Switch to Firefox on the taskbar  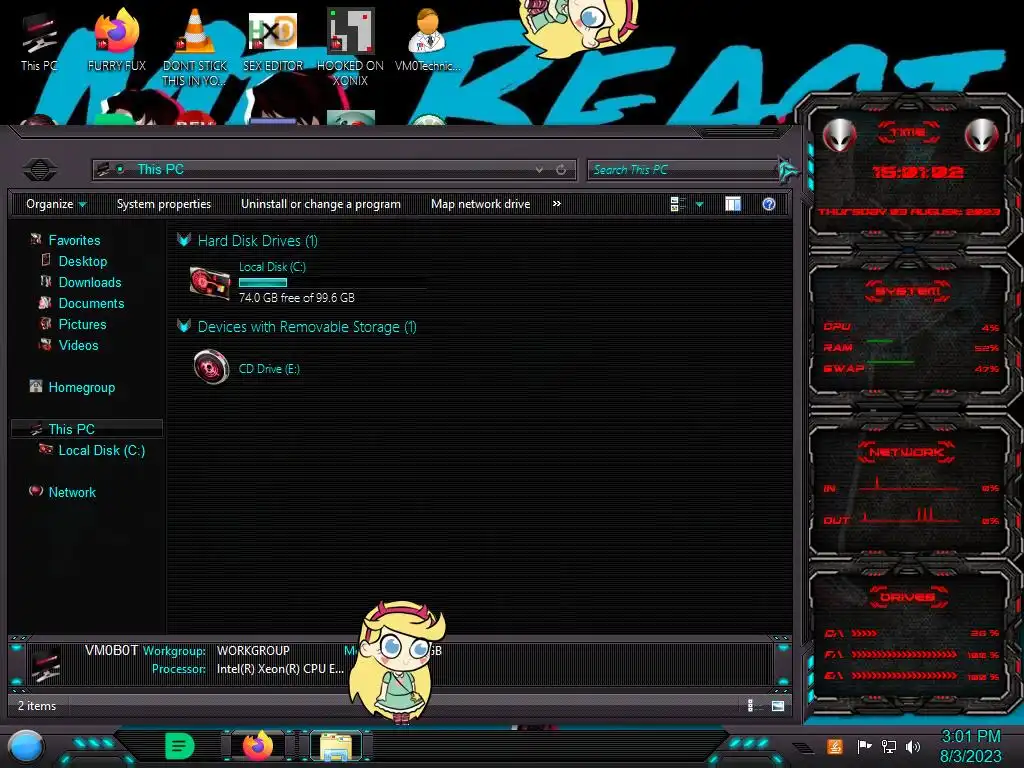click(x=257, y=746)
